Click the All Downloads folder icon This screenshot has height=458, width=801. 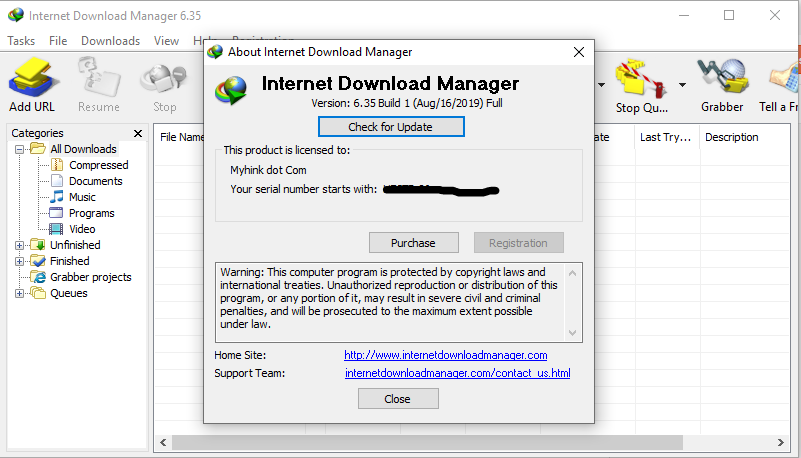pos(38,149)
